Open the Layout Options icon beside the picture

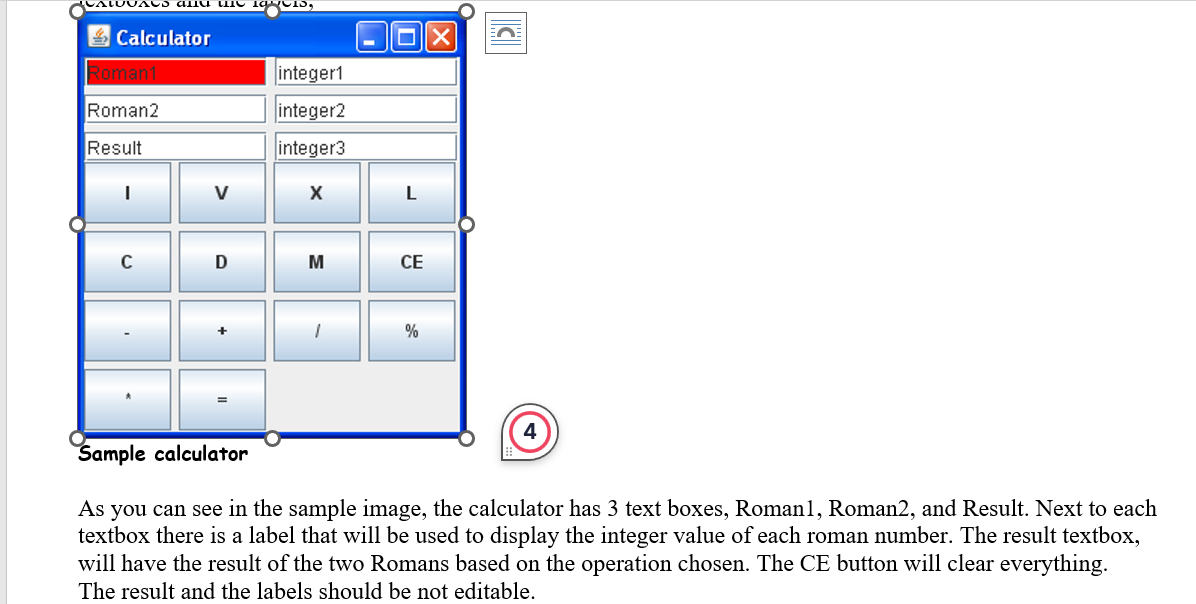click(506, 33)
